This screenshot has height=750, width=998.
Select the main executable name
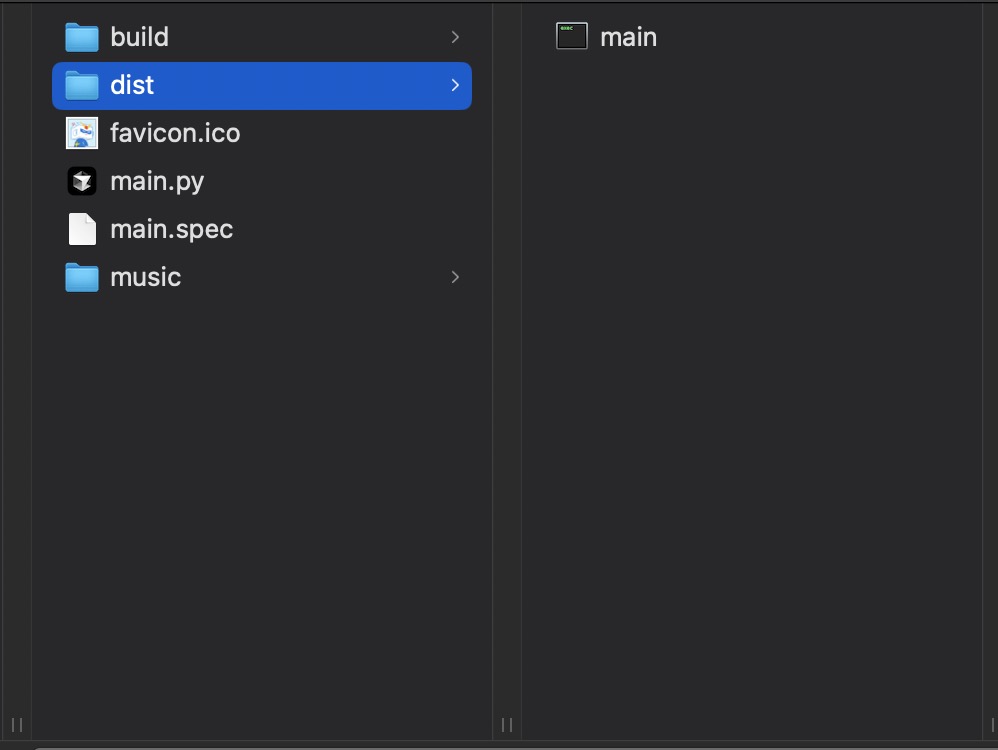[628, 38]
